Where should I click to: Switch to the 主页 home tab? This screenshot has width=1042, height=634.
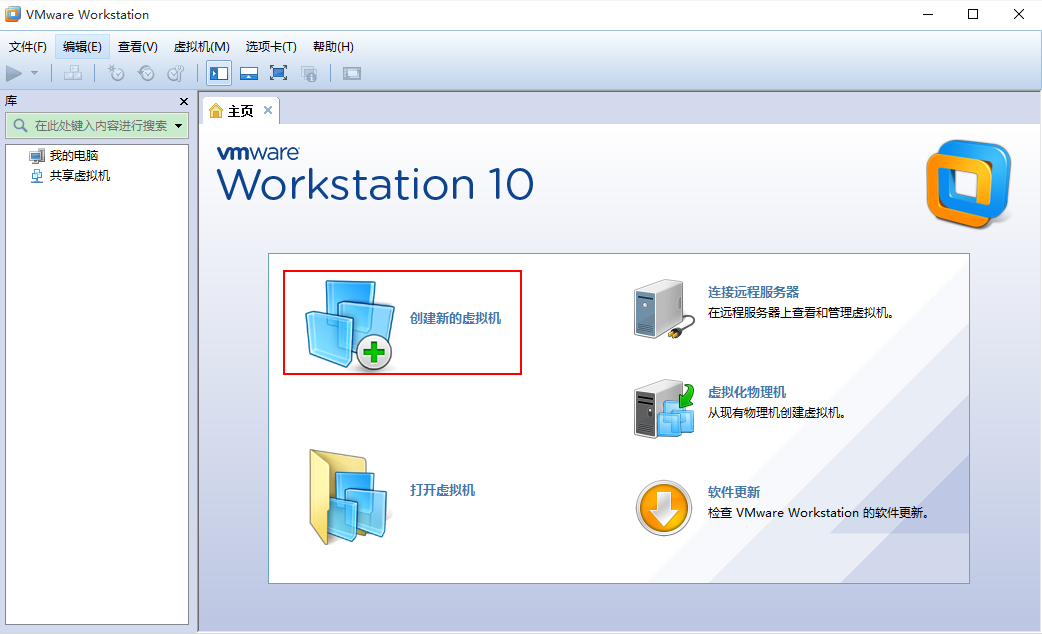(241, 111)
